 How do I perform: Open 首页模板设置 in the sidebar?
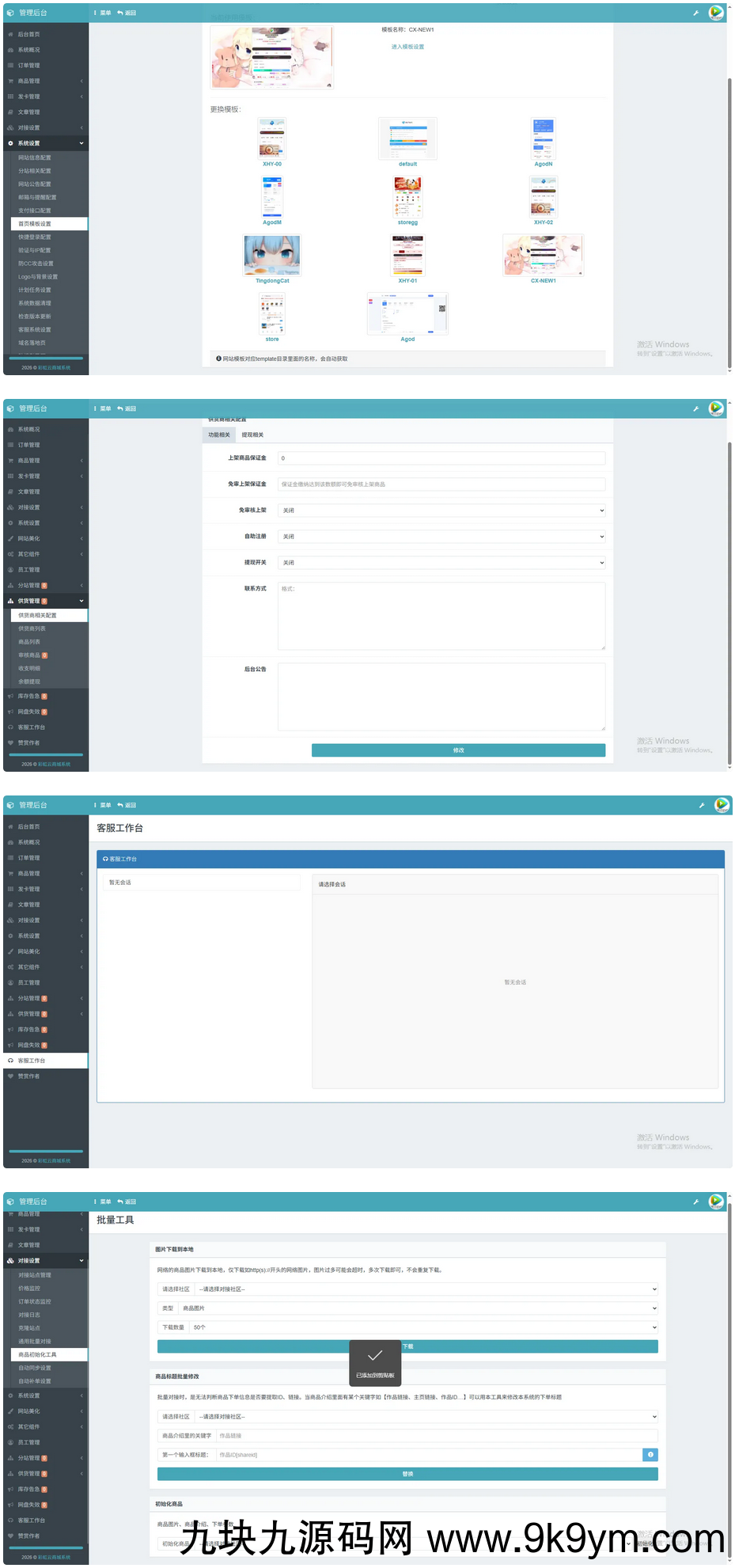(x=35, y=224)
